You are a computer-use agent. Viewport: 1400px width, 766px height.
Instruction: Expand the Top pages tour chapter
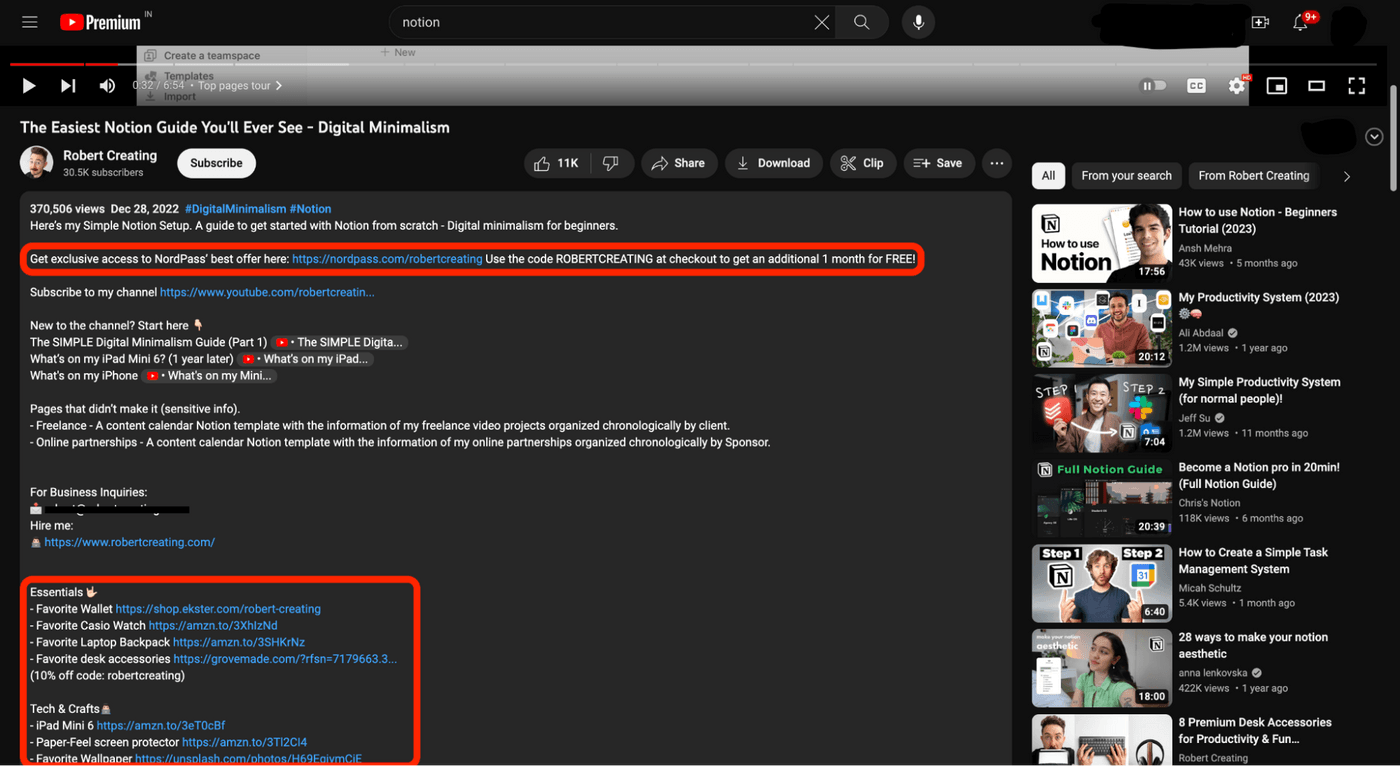pyautogui.click(x=240, y=86)
